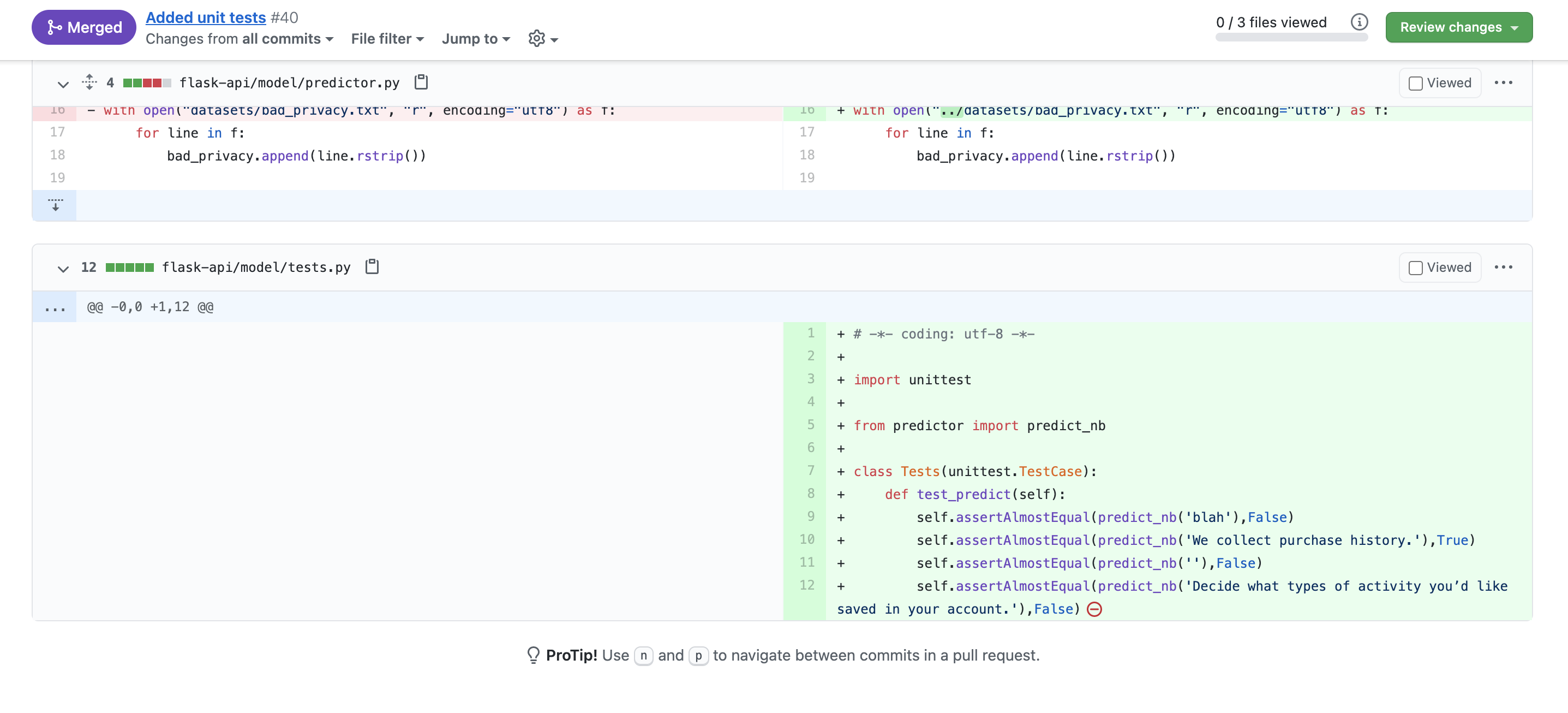Copy tests.py file path icon
The width and height of the screenshot is (1568, 713).
click(372, 266)
